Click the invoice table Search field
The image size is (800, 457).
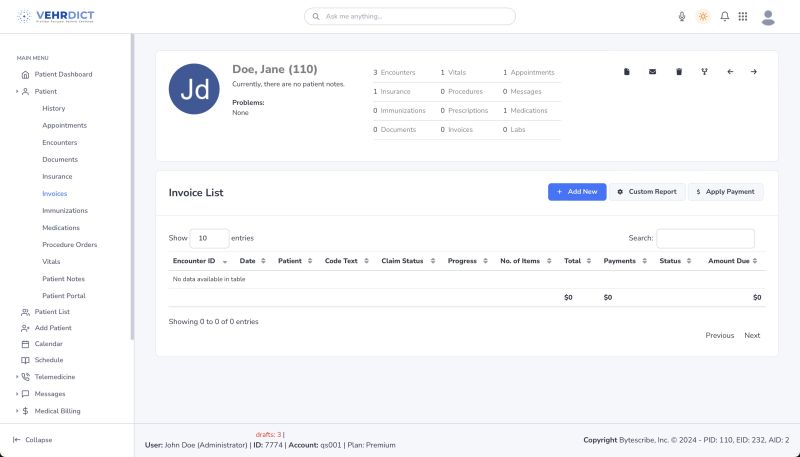pyautogui.click(x=705, y=238)
